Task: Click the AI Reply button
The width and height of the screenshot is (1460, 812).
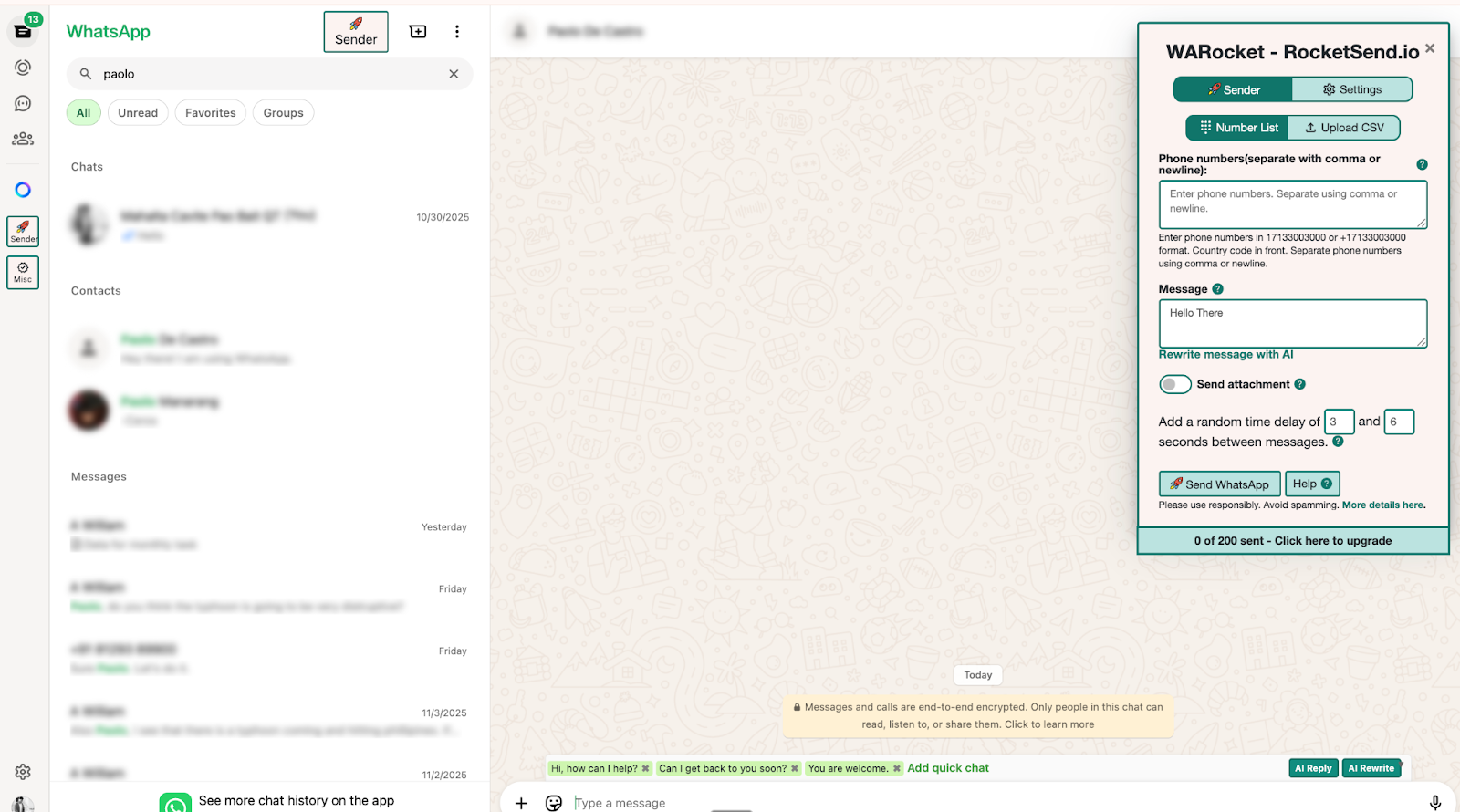Action: pyautogui.click(x=1313, y=768)
